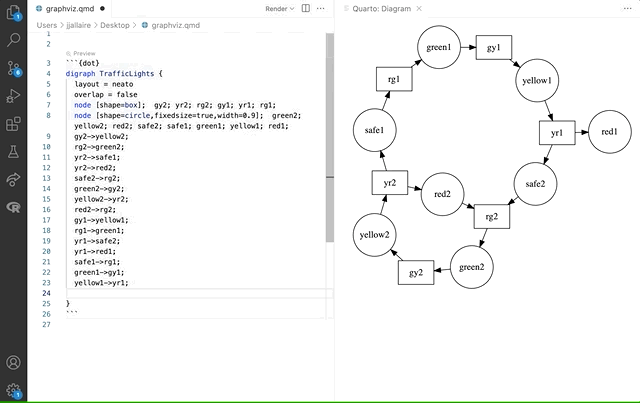Open More Actions in Quarto Diagram panel
640x403 pixels.
tap(626, 8)
